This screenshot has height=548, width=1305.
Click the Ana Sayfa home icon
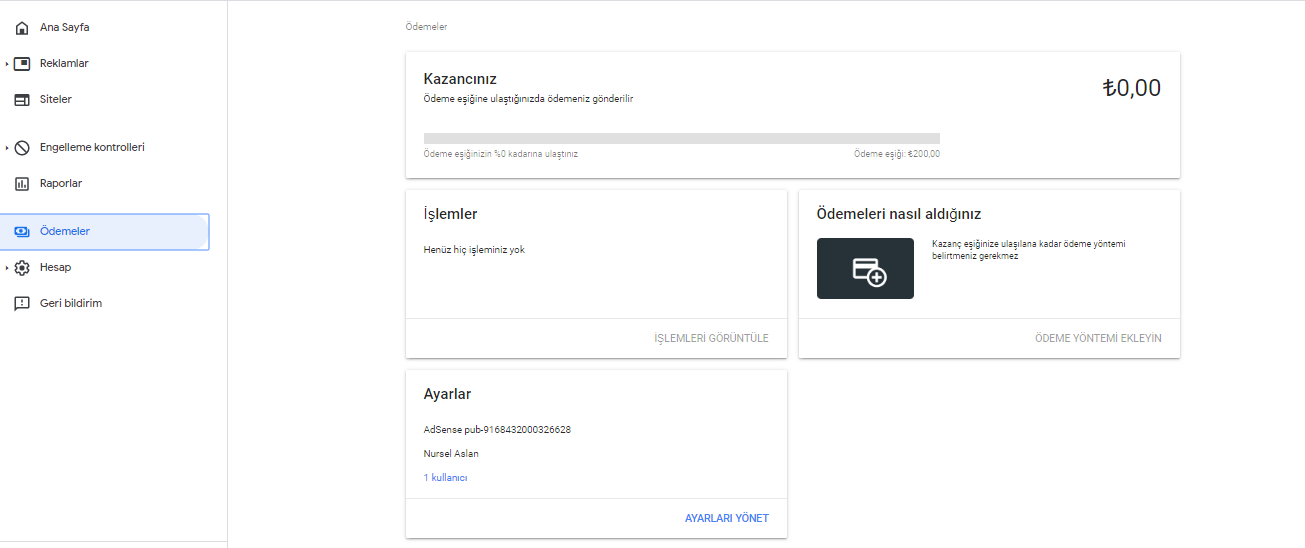tap(22, 28)
